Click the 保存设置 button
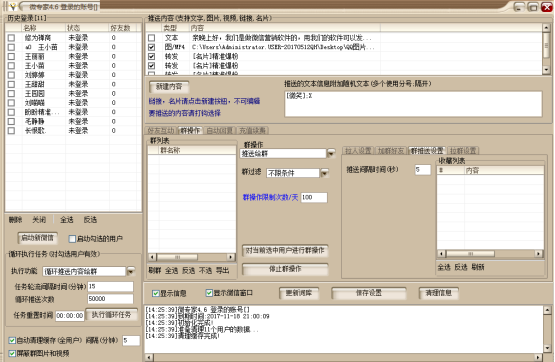The height and width of the screenshot is (362, 555). click(368, 293)
